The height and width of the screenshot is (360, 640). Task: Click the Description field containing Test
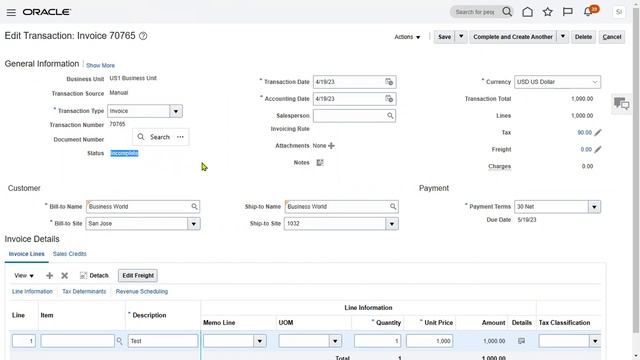click(163, 341)
